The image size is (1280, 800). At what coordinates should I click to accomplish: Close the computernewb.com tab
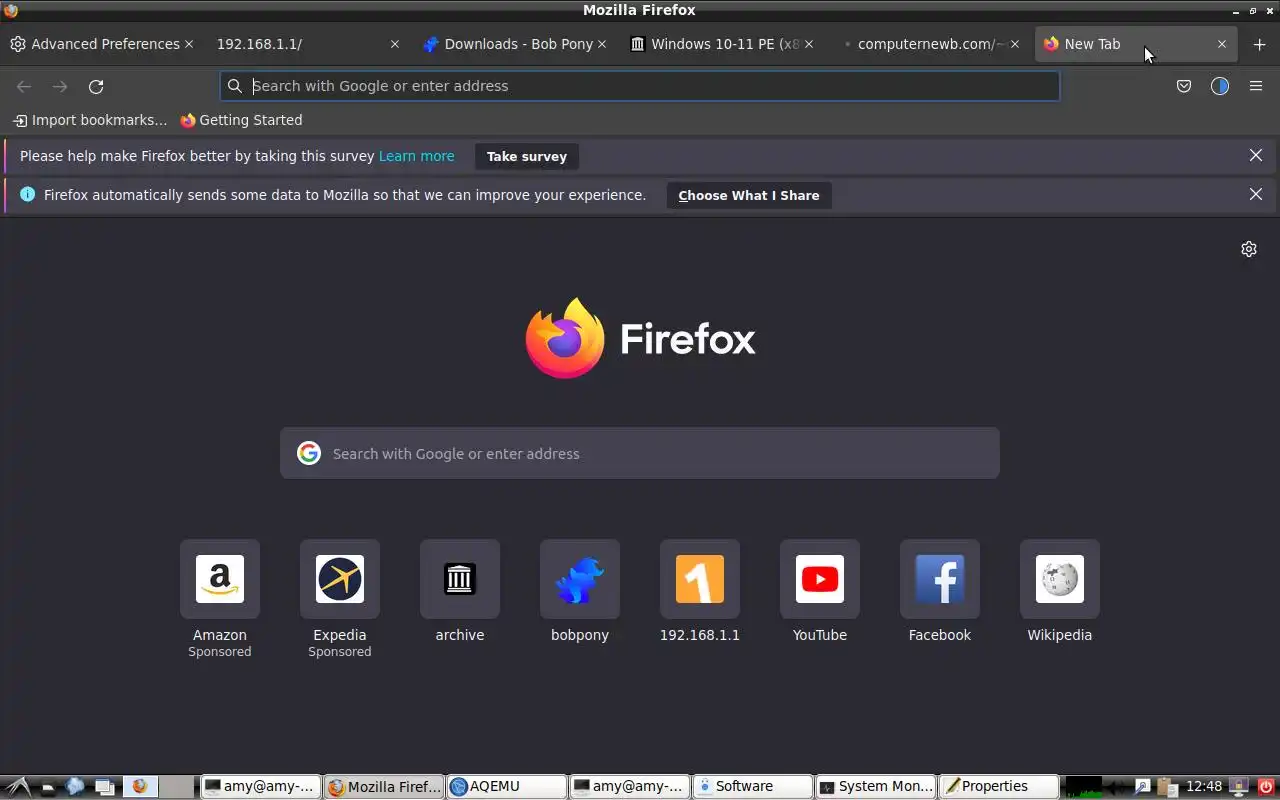1015,44
